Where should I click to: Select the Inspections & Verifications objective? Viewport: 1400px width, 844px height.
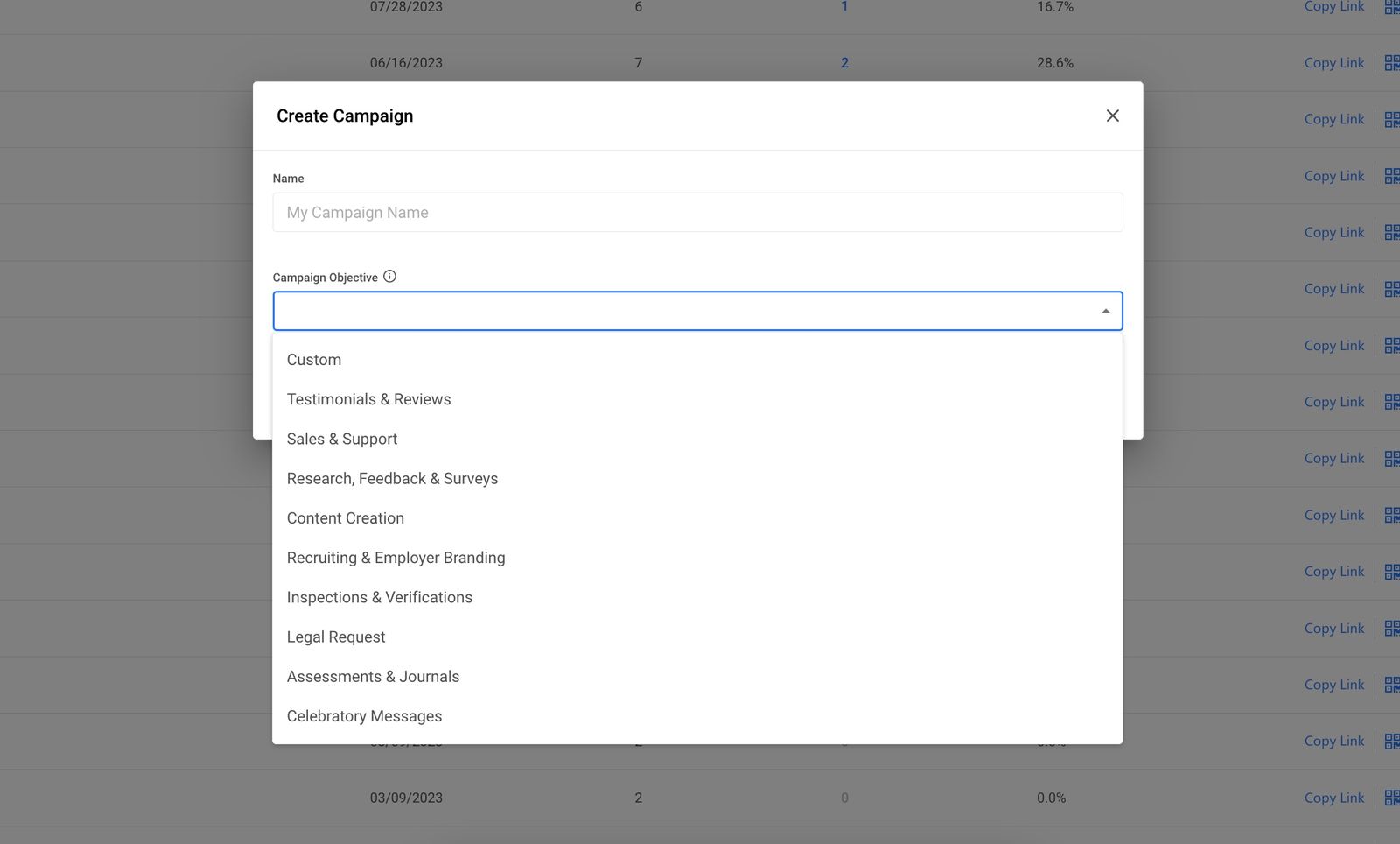(x=380, y=597)
